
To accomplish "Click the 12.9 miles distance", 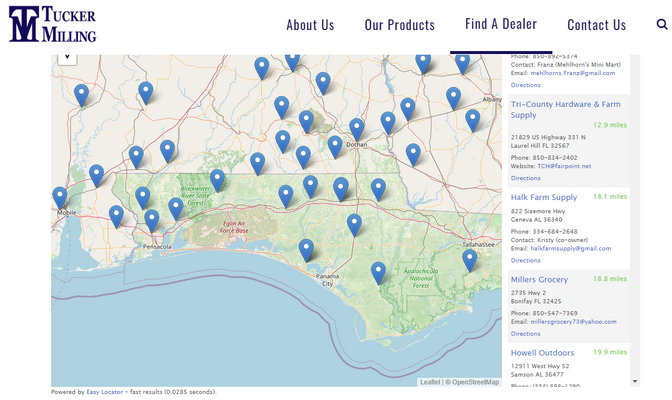I will [x=610, y=125].
